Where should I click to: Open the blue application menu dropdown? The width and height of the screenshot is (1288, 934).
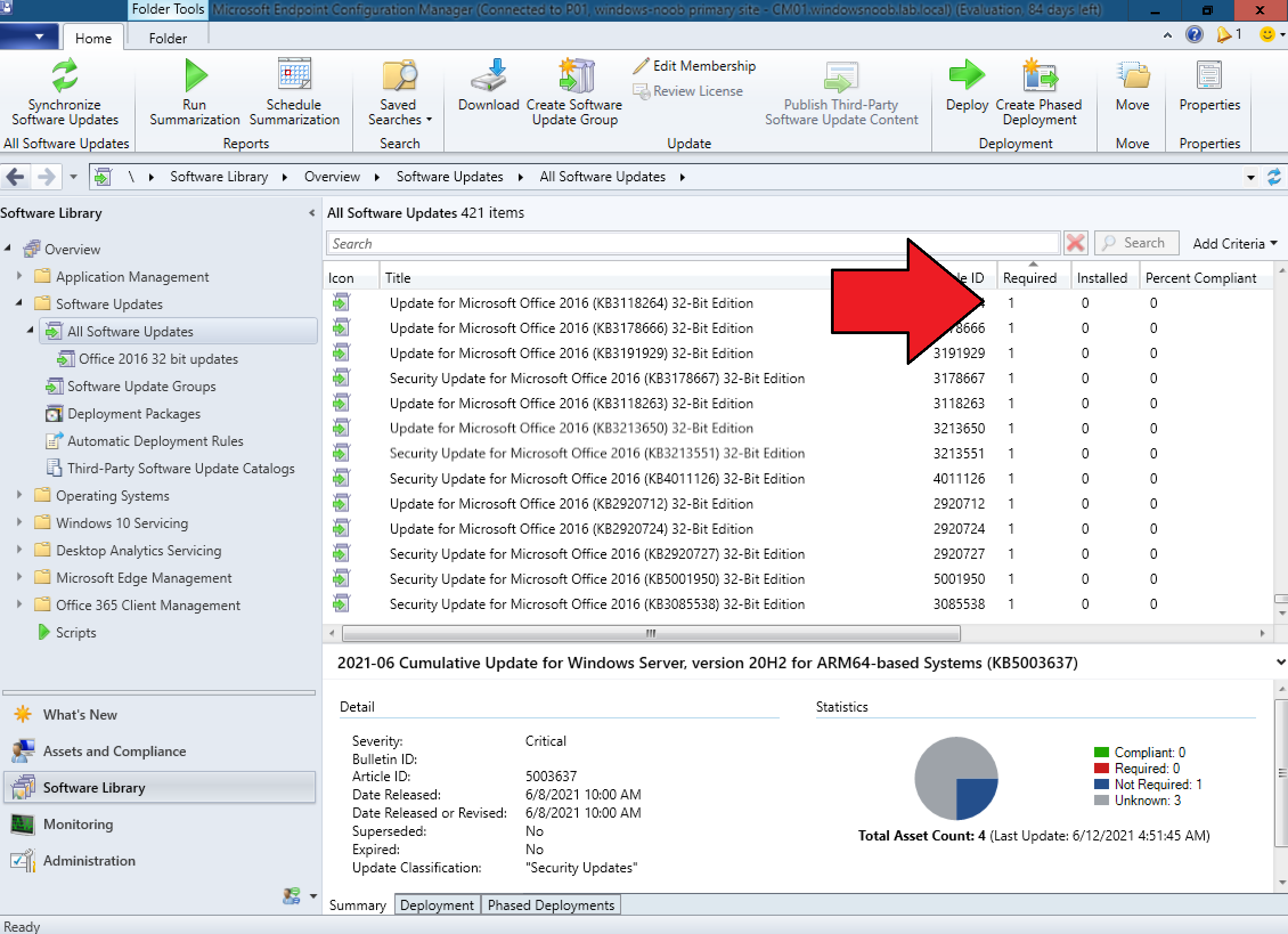coord(29,36)
